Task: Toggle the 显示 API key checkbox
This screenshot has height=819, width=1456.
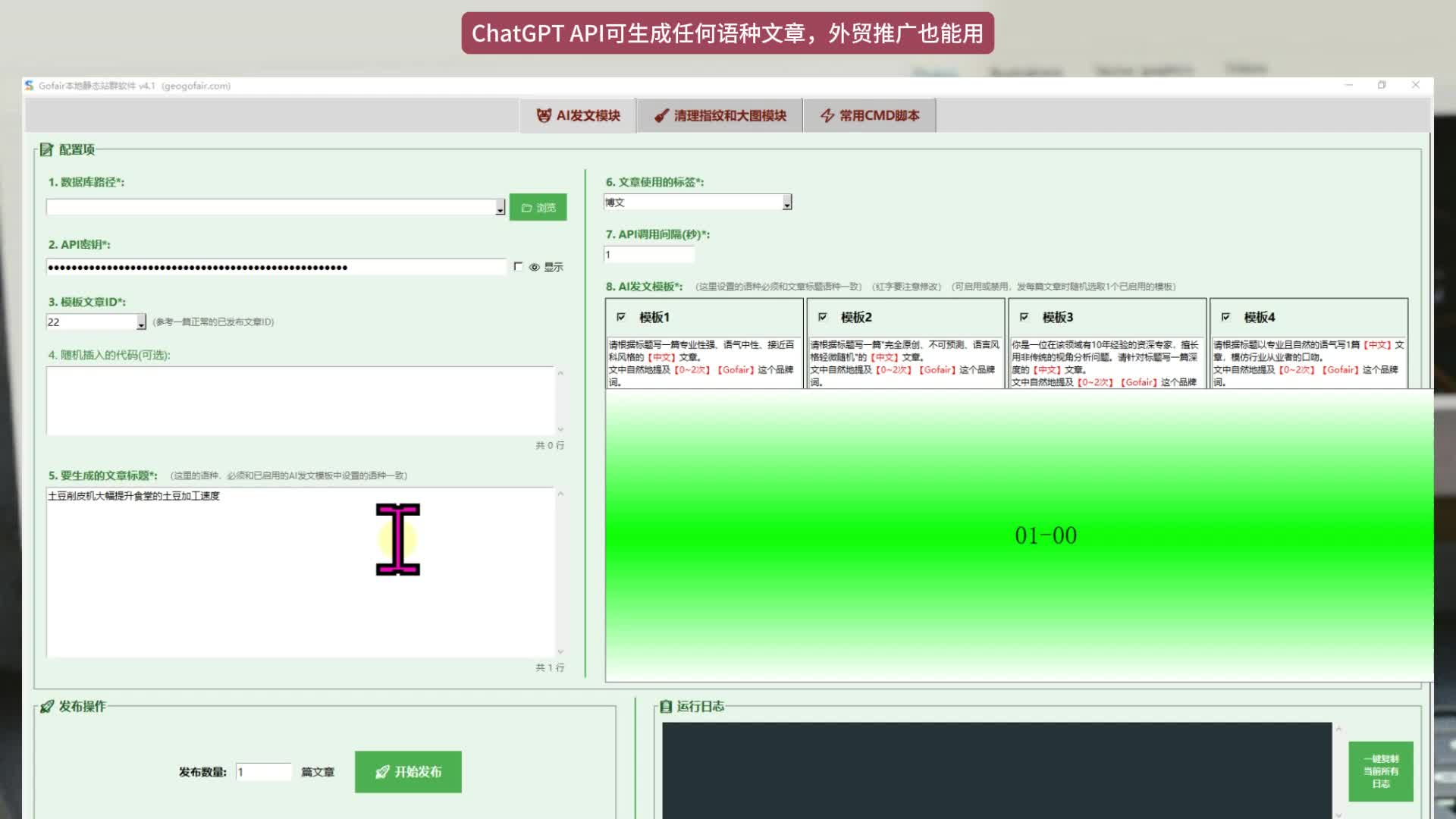Action: point(518,266)
